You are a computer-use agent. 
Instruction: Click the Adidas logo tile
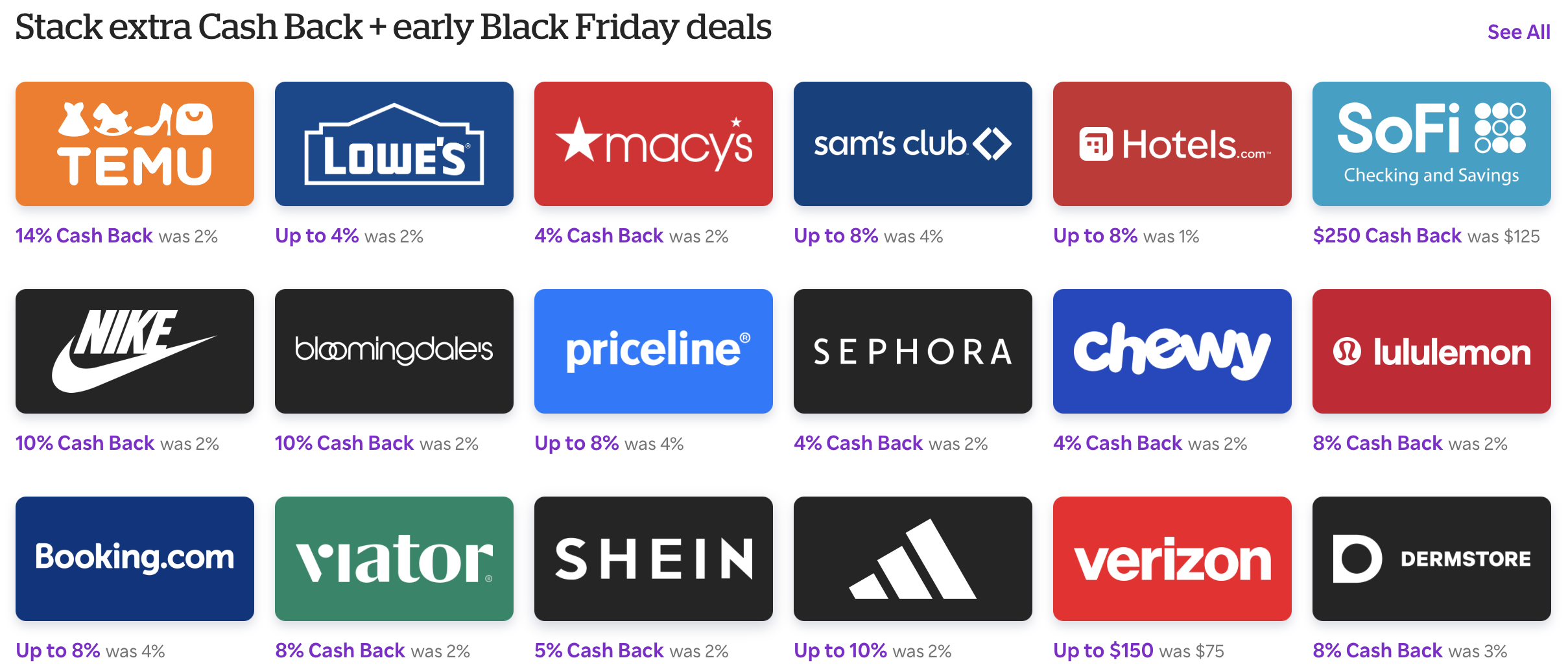point(912,558)
